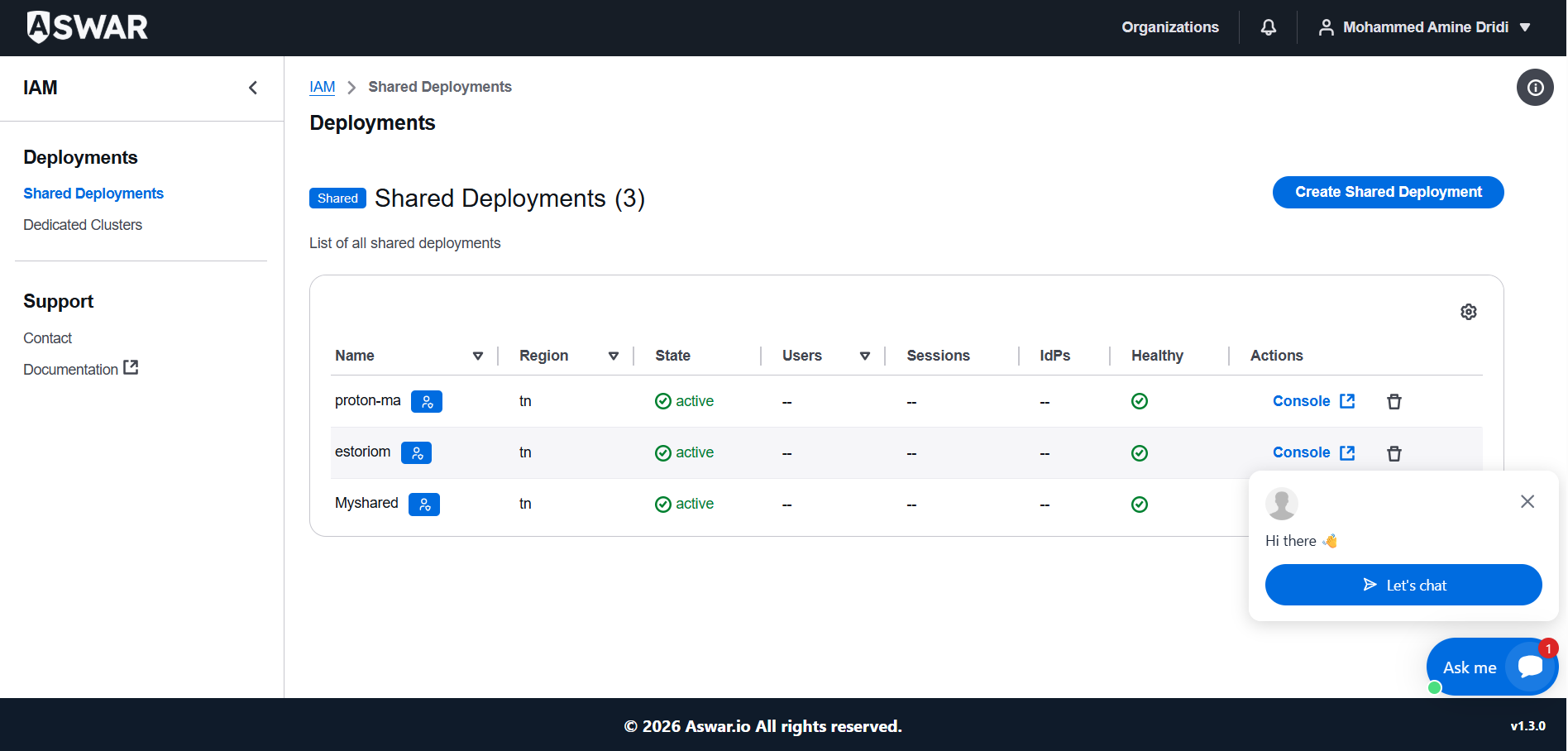Select the estoriom deployment name

[x=362, y=452]
